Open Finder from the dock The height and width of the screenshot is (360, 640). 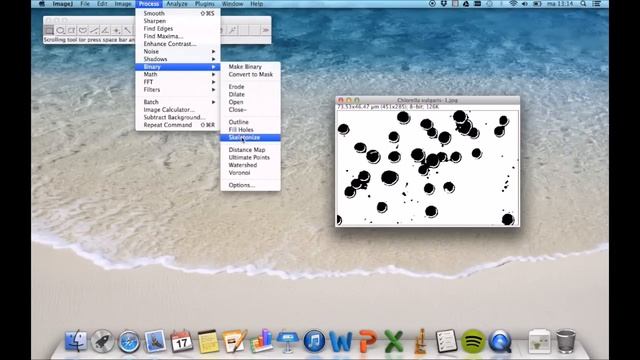click(x=76, y=341)
